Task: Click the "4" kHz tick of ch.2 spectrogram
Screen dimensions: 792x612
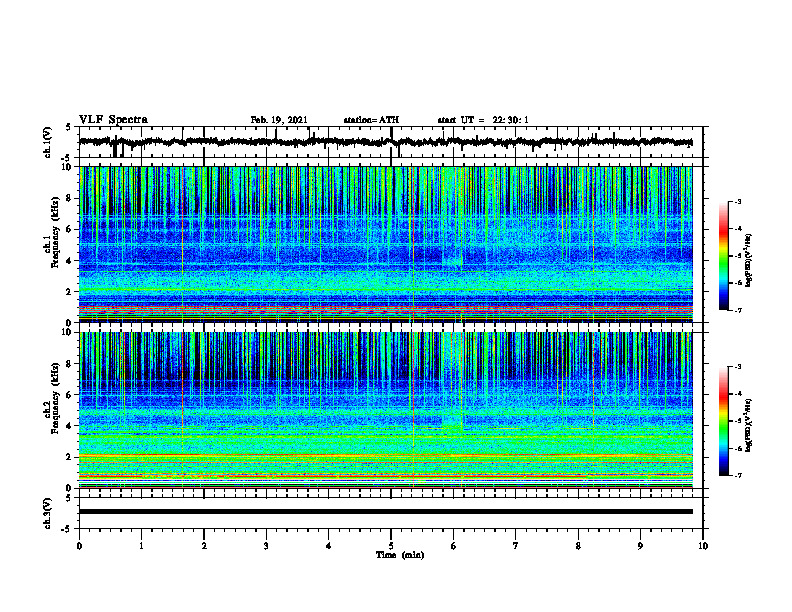Action: (70, 426)
